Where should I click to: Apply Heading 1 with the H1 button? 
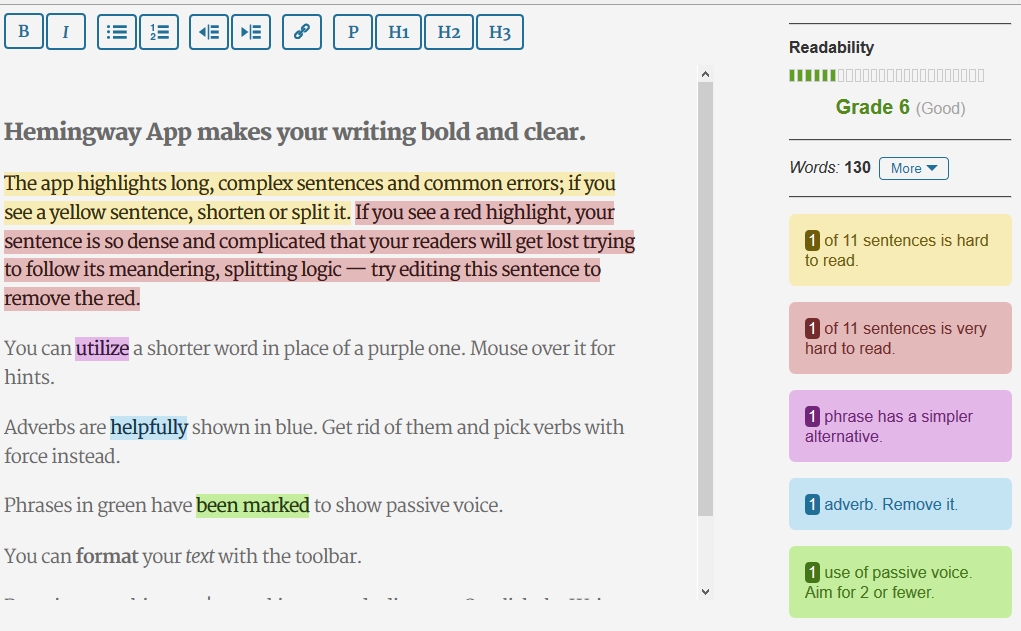(399, 32)
